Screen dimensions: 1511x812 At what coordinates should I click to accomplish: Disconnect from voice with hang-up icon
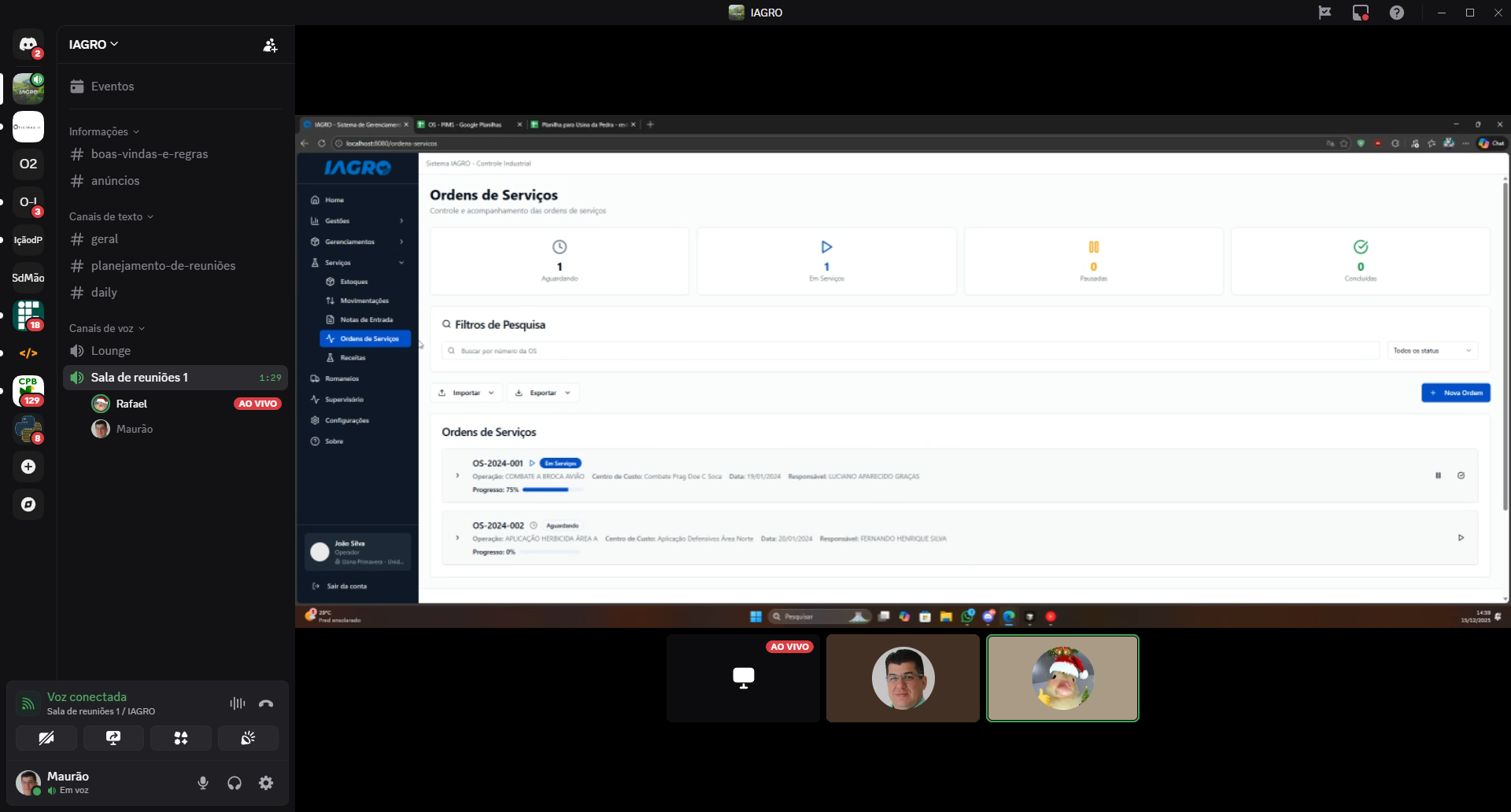coord(266,703)
